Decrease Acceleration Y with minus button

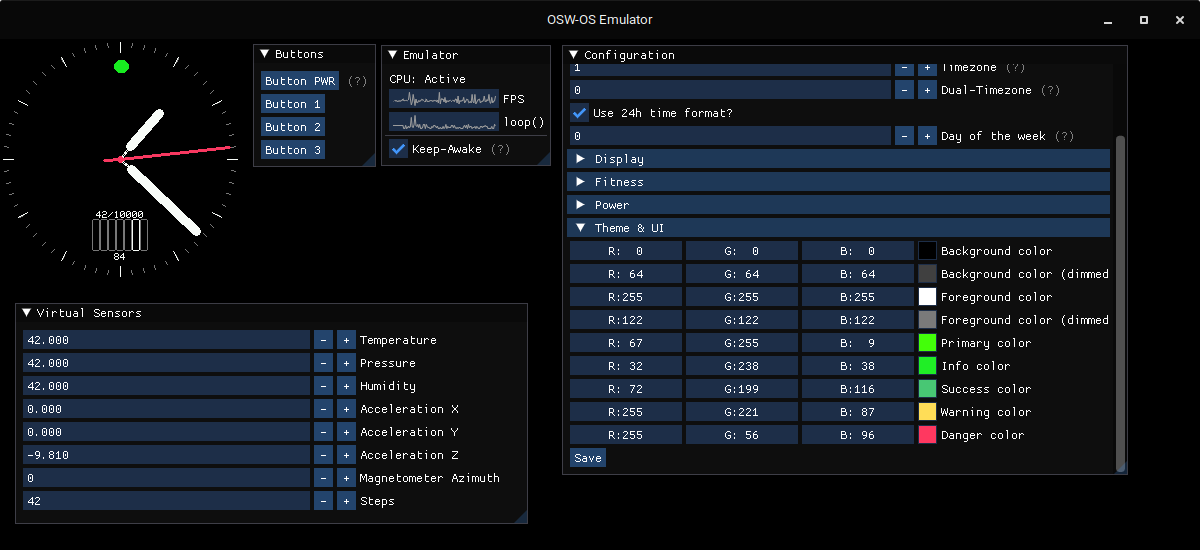(x=323, y=432)
